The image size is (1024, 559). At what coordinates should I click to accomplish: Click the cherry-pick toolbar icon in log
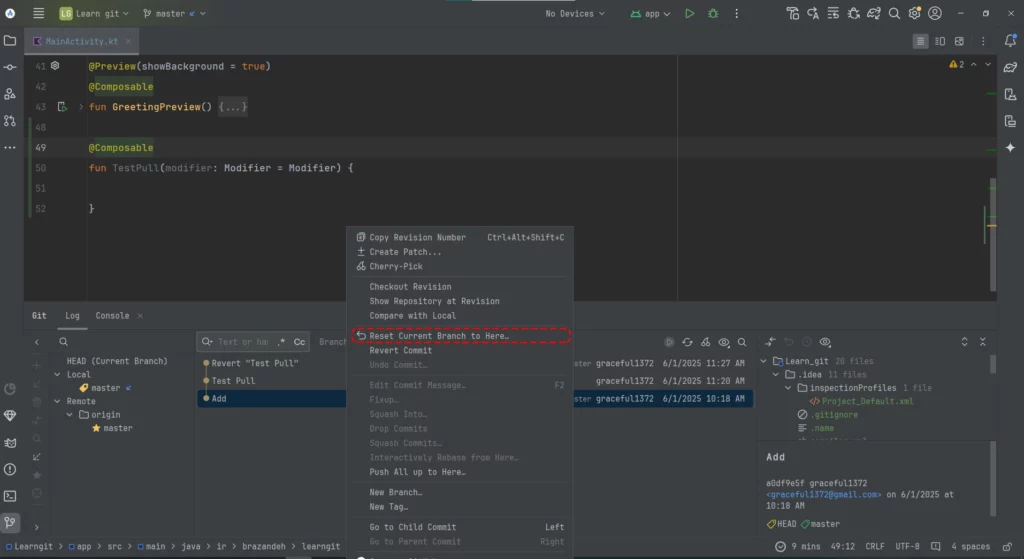coord(705,342)
